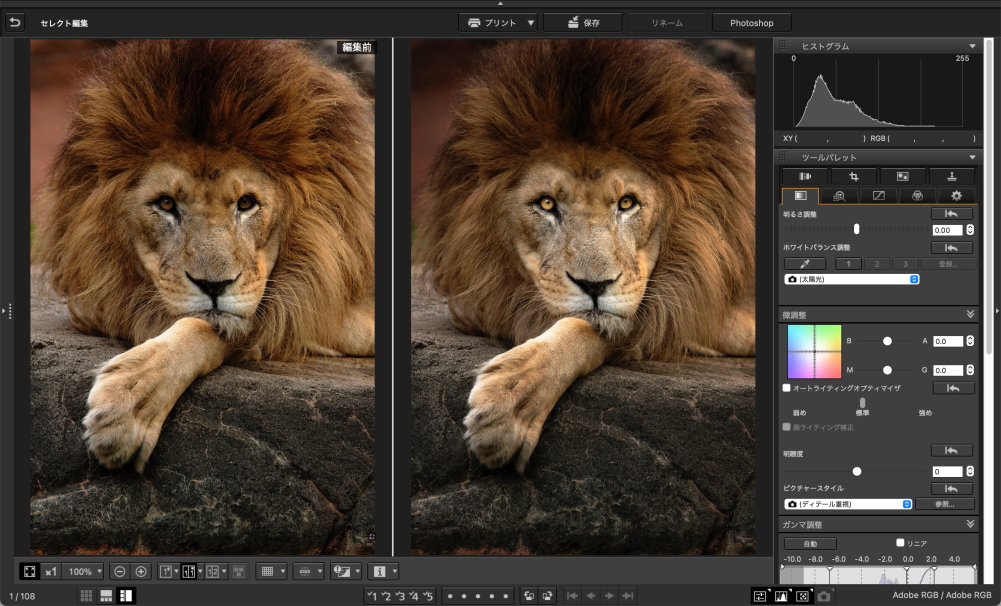Open the 100% zoom level dropdown

point(85,571)
